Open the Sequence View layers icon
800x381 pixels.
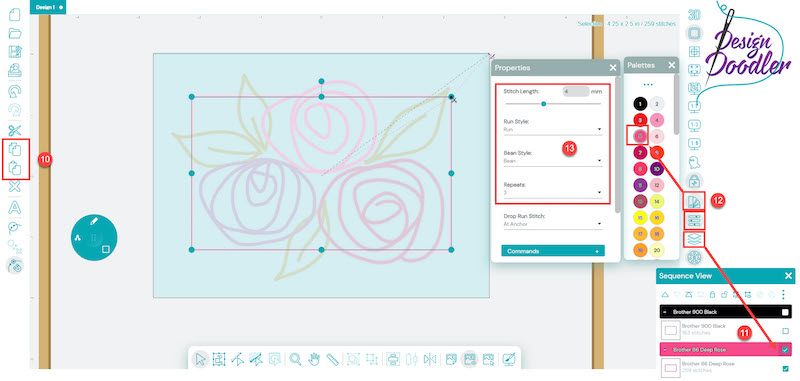tap(694, 239)
